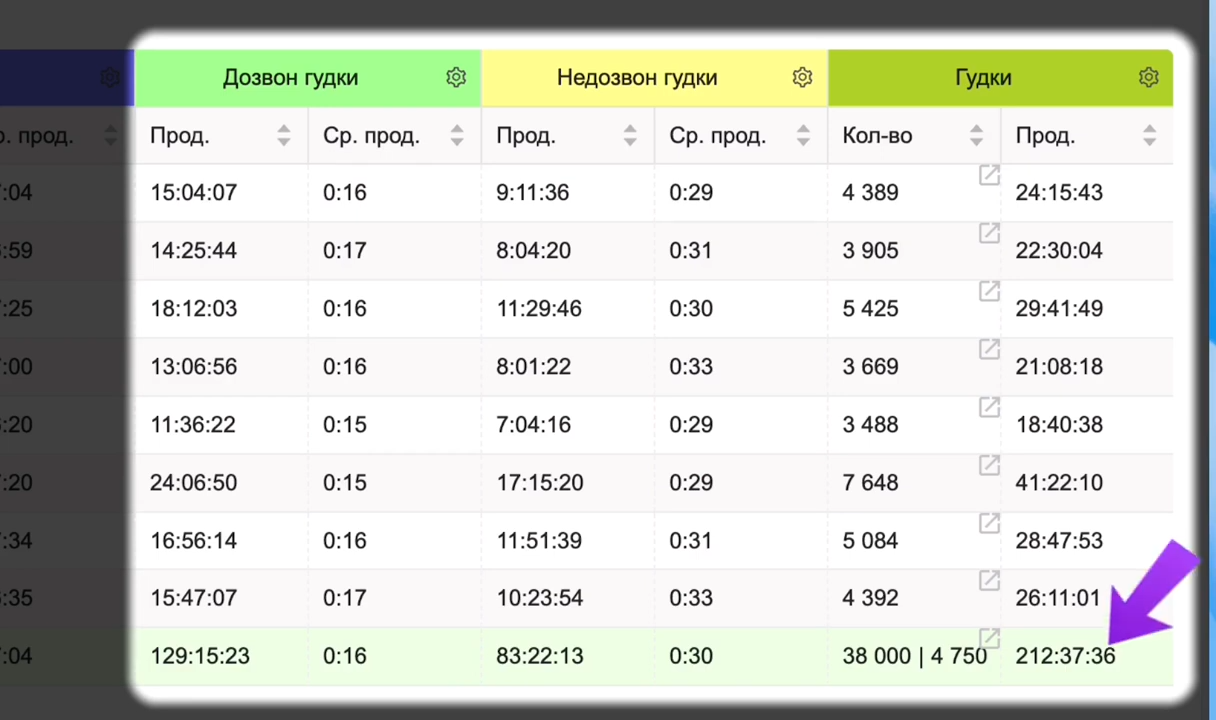Sort by Прод. under Недозвон гудки

tap(630, 136)
